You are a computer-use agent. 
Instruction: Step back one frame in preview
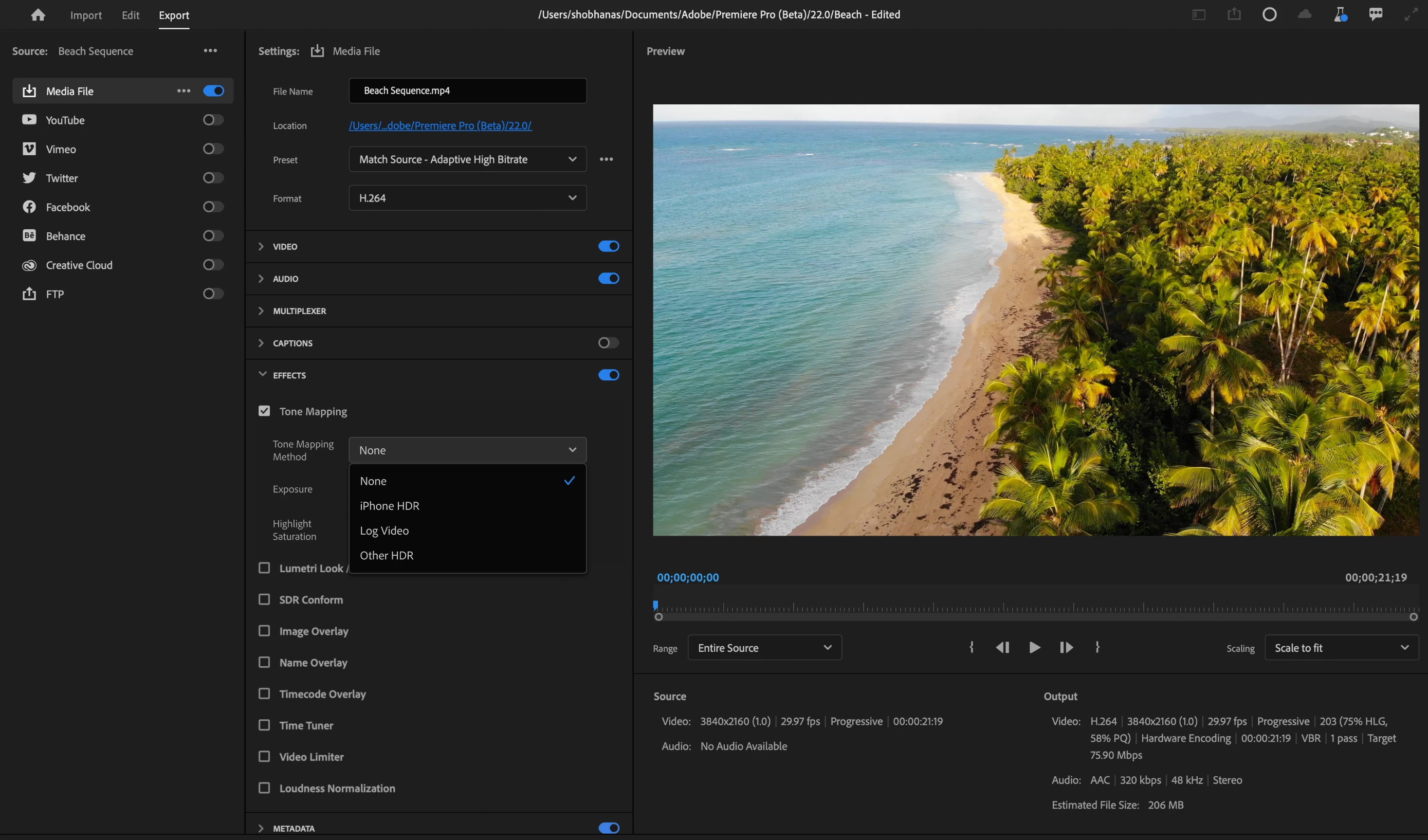pos(1002,647)
